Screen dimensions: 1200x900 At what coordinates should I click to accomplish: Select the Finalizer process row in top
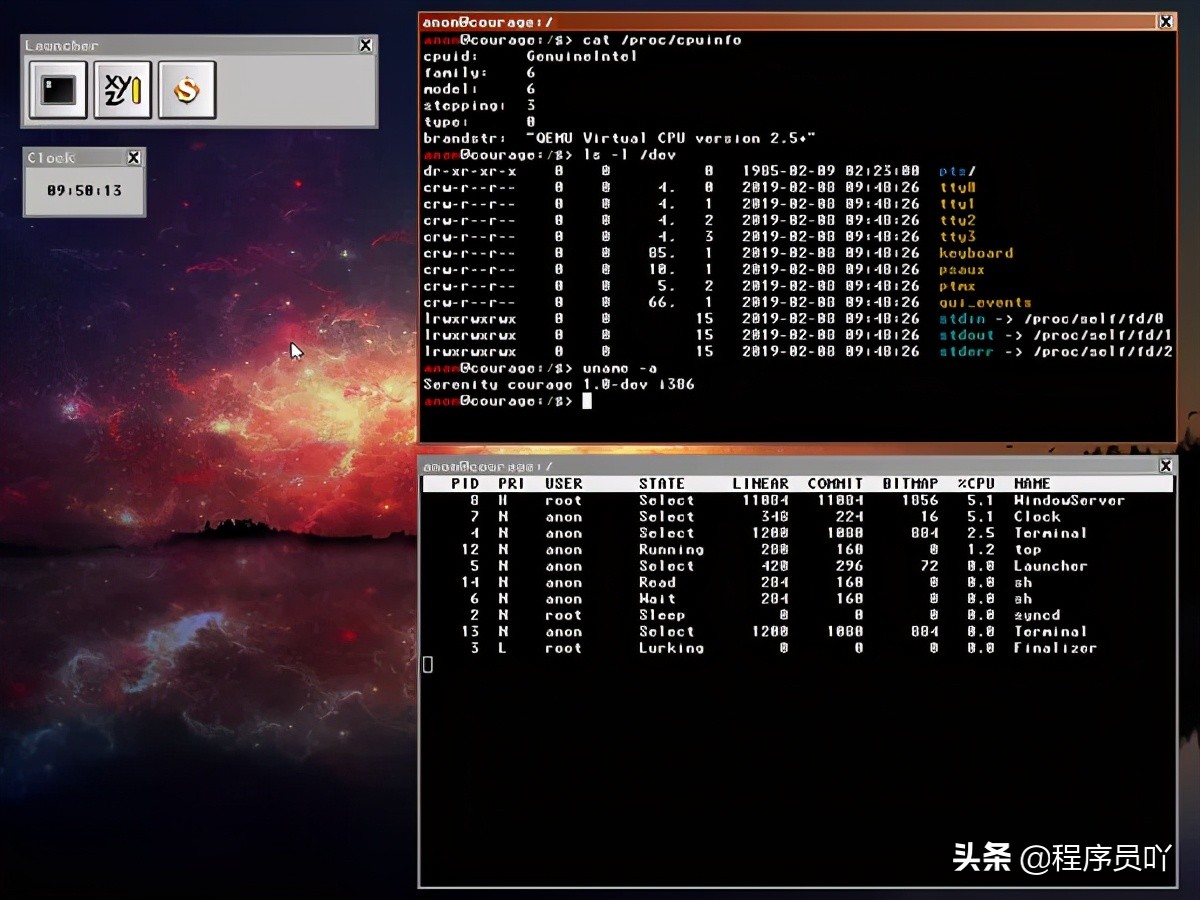coord(1055,648)
